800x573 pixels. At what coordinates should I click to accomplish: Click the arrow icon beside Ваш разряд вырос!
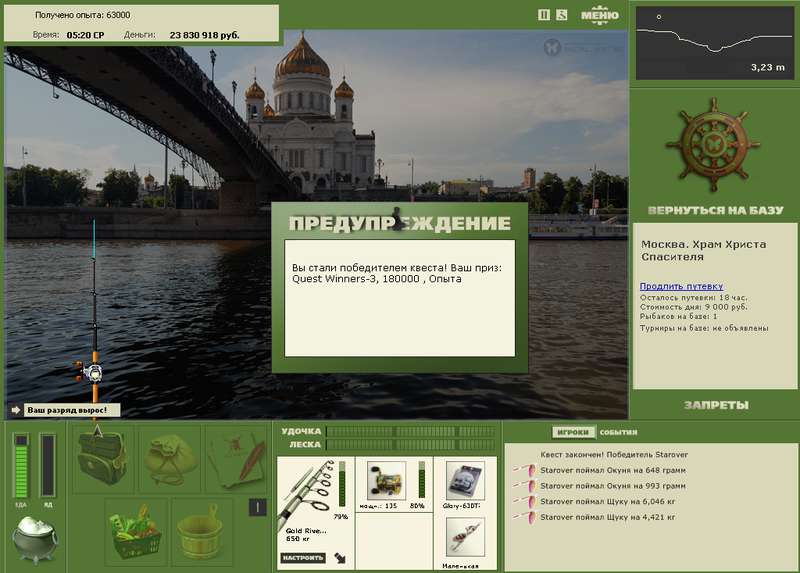pos(16,410)
